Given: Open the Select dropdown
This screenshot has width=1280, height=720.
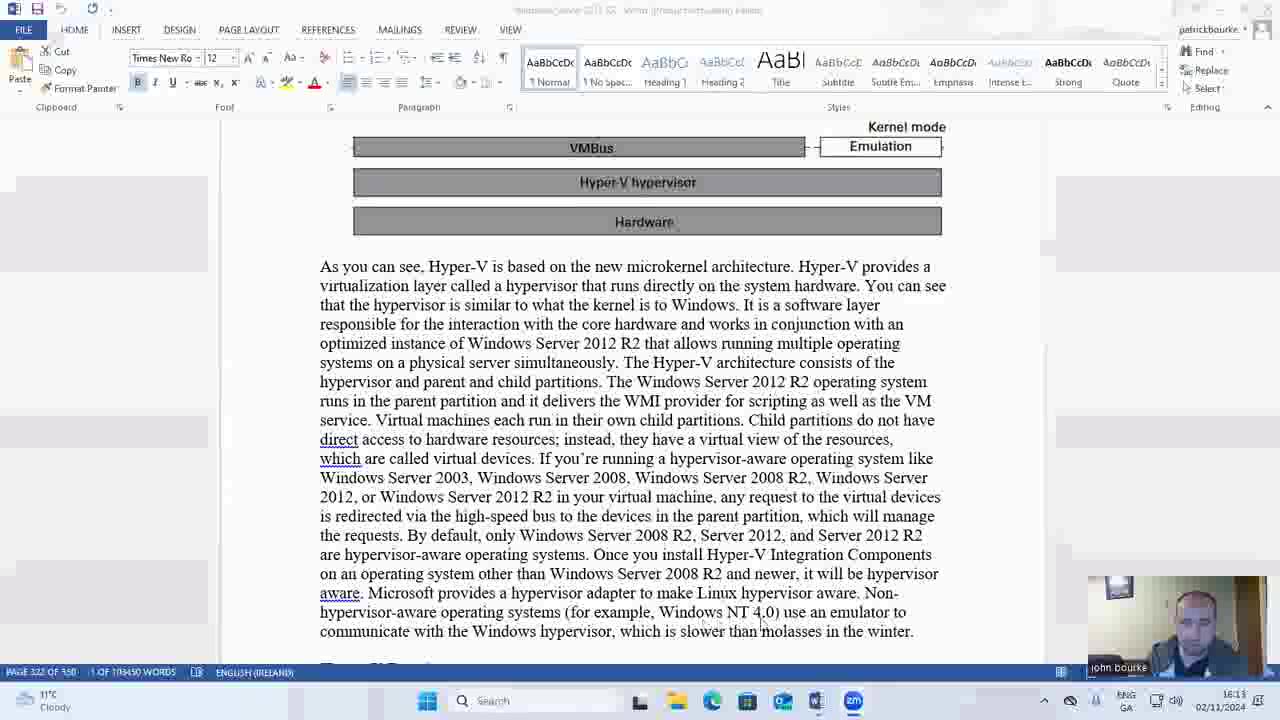Looking at the screenshot, I should (1202, 88).
